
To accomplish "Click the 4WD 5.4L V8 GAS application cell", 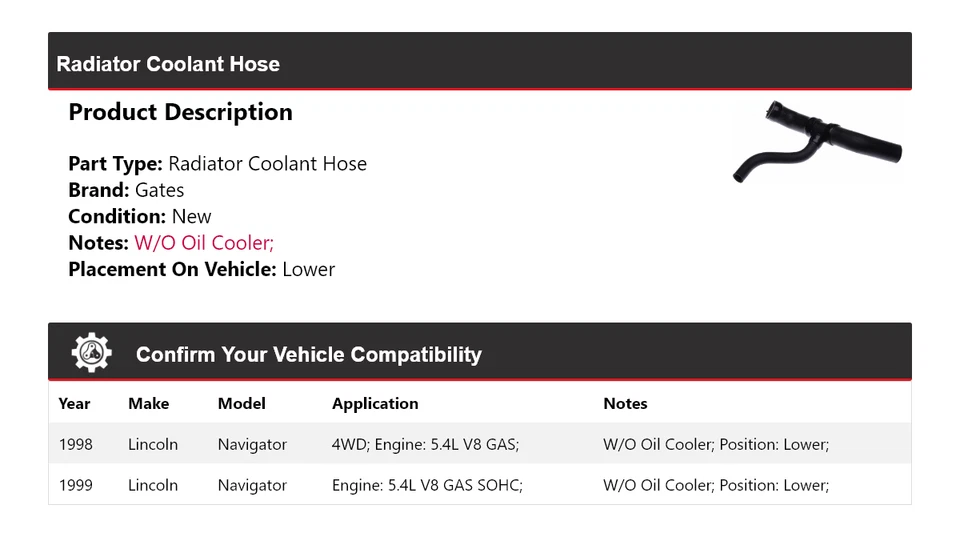I will (425, 444).
